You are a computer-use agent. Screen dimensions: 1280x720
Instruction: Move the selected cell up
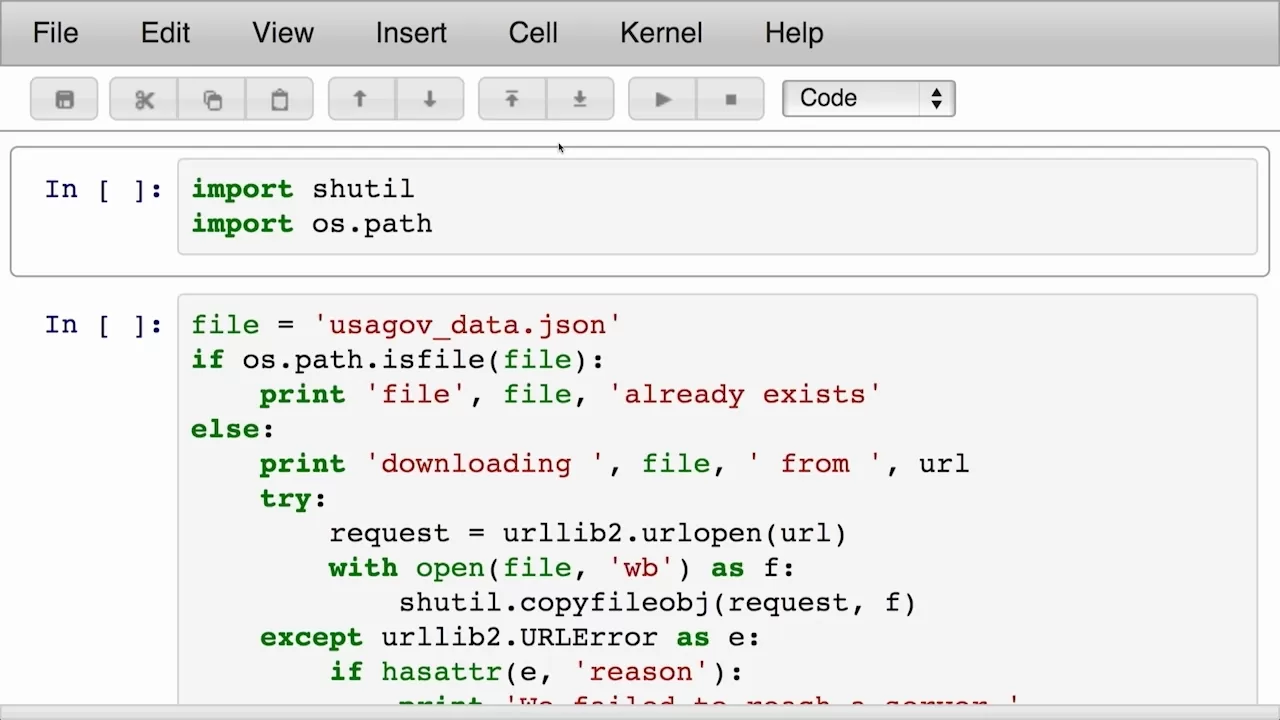pyautogui.click(x=361, y=99)
